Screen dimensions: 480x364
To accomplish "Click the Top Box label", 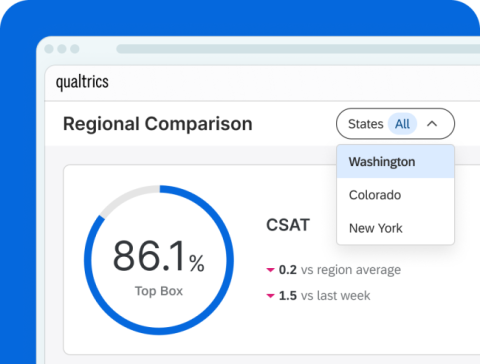I will [x=159, y=291].
